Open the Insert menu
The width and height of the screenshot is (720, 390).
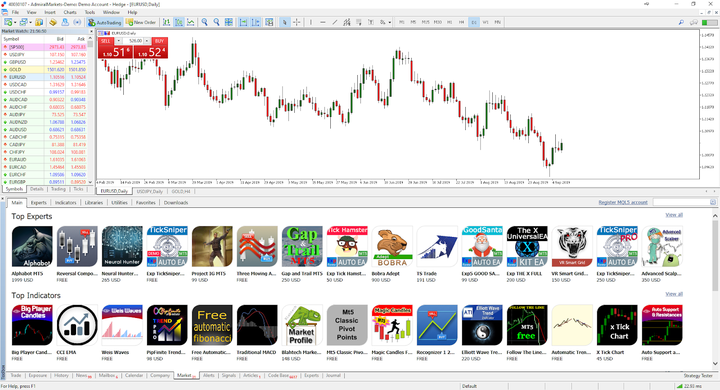(x=50, y=12)
